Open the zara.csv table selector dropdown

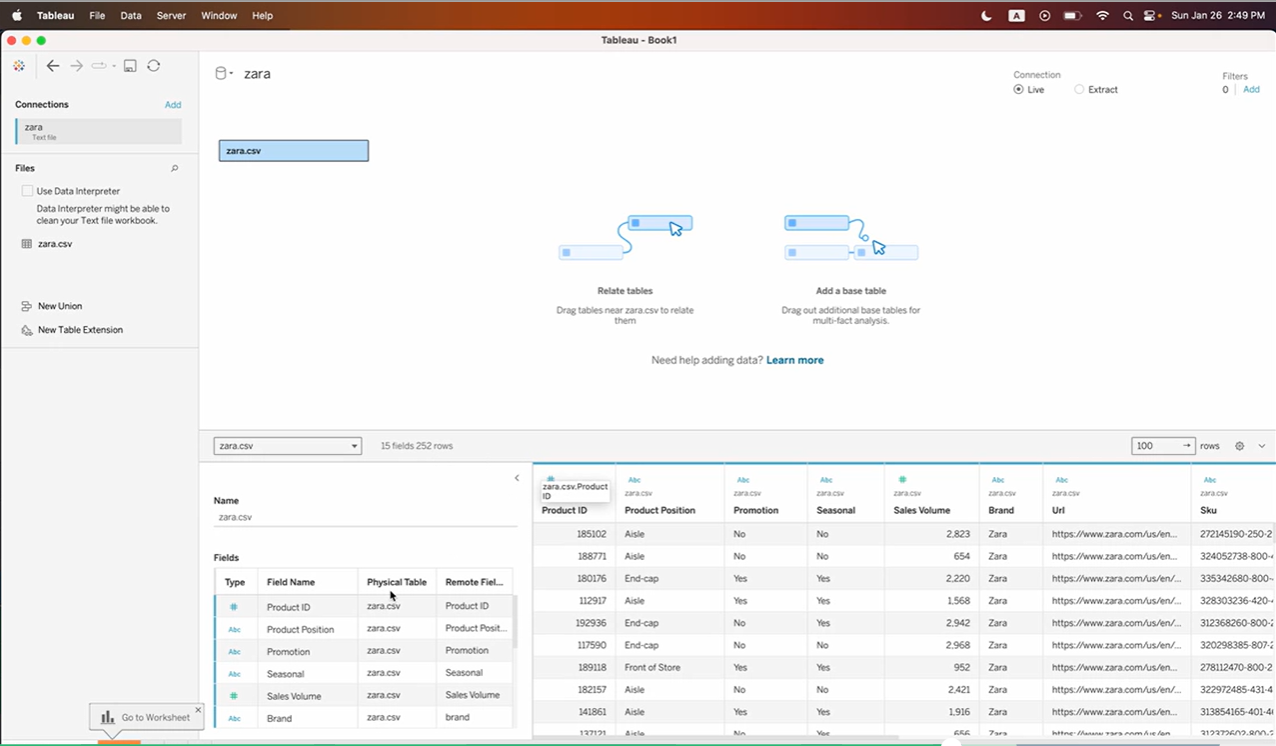tap(287, 446)
